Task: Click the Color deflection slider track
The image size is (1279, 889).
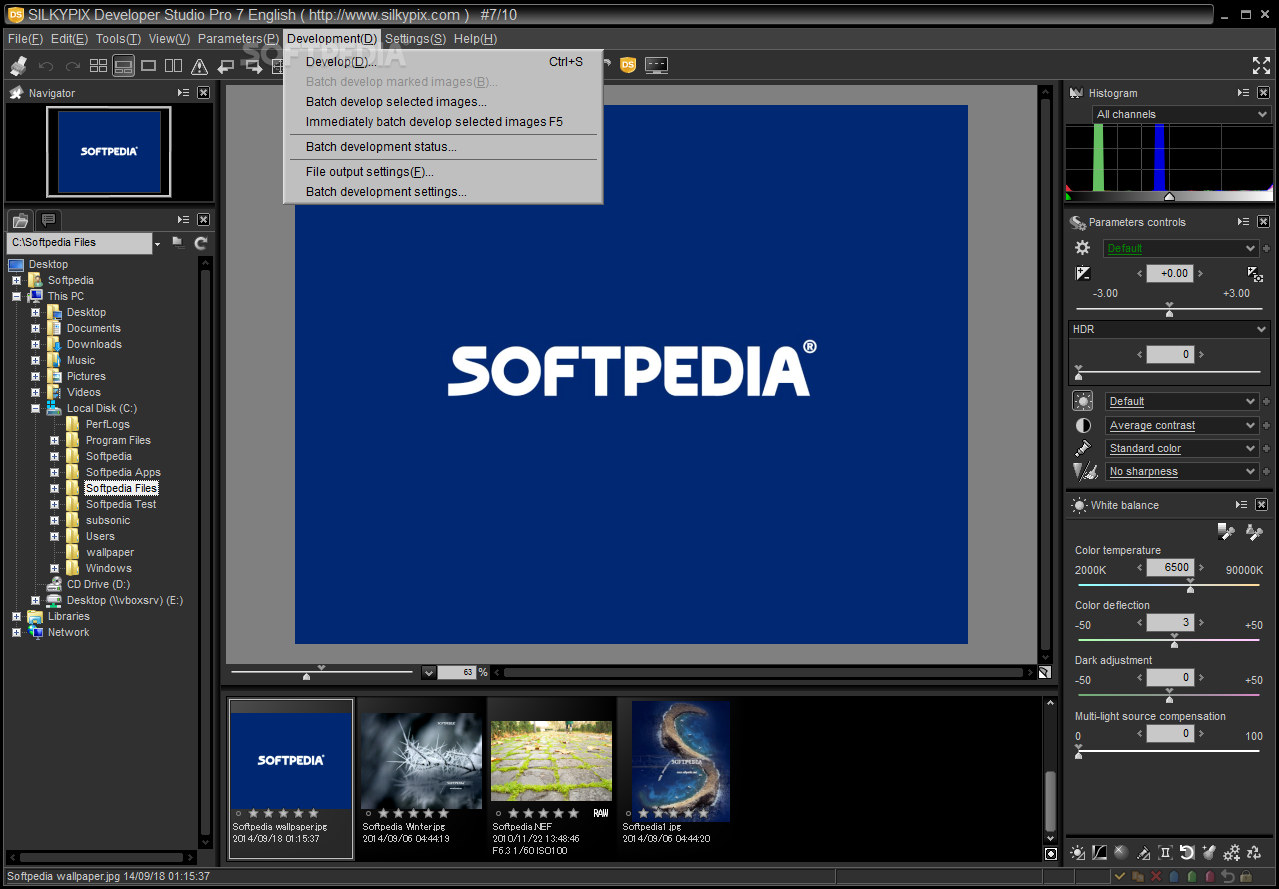Action: click(x=1168, y=641)
